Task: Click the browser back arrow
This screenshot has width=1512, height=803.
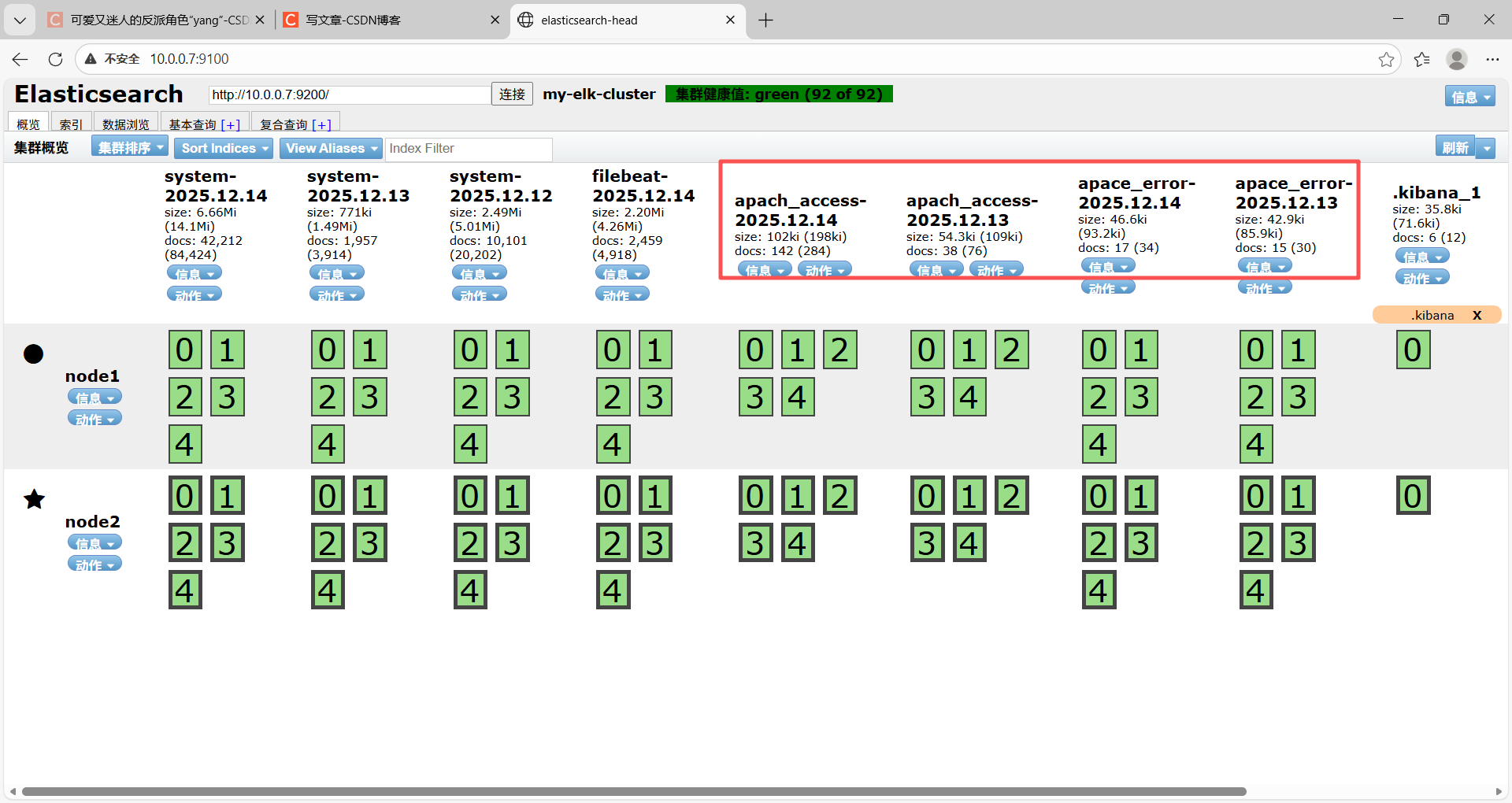Action: point(20,59)
